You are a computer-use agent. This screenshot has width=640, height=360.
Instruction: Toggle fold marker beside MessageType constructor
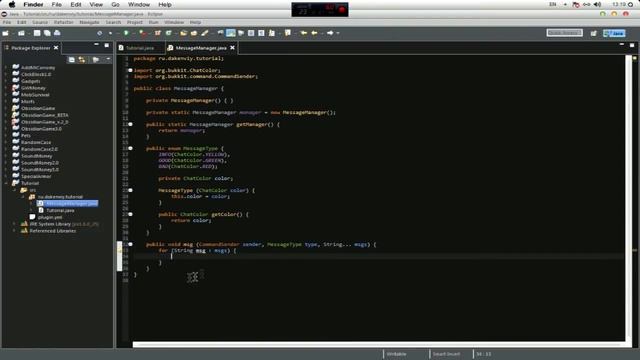pyautogui.click(x=130, y=190)
